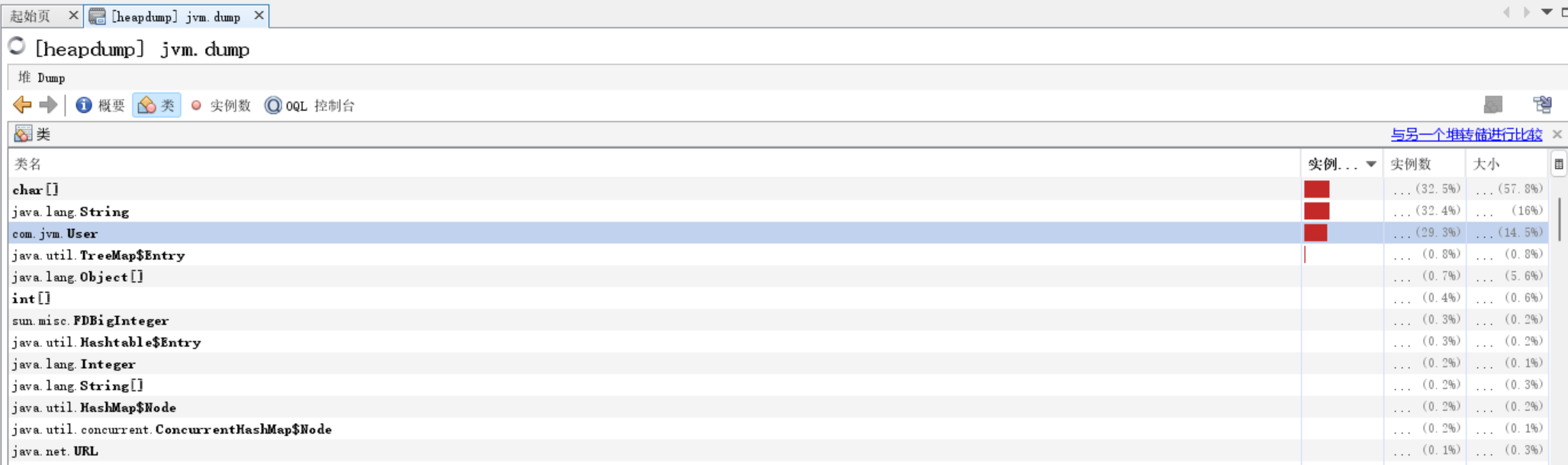Click the scroll tabs left arrow

coord(1506,12)
